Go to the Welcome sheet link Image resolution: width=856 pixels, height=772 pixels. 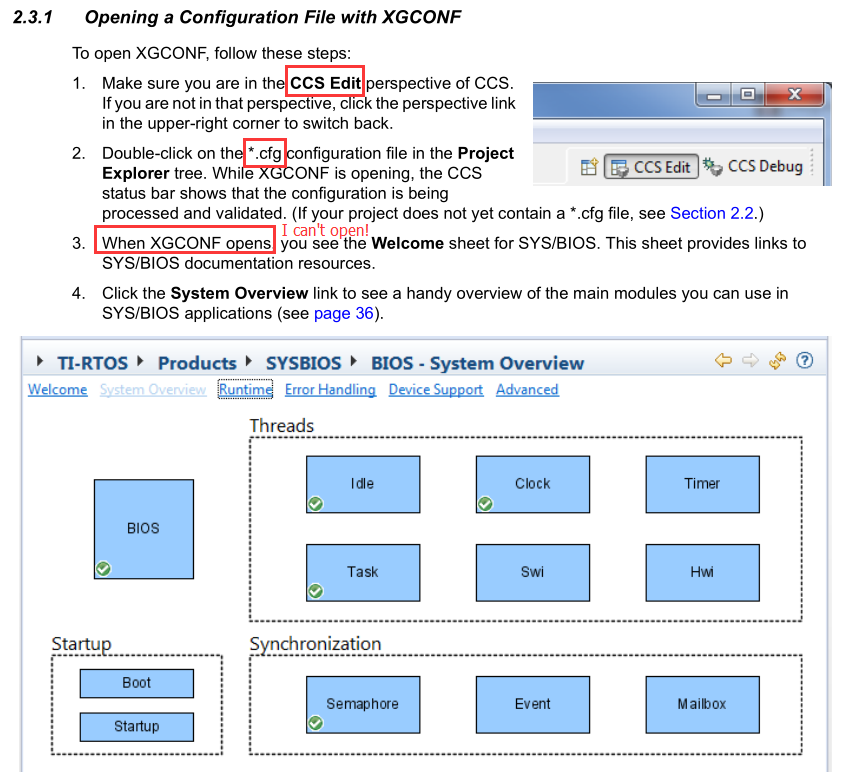[58, 390]
